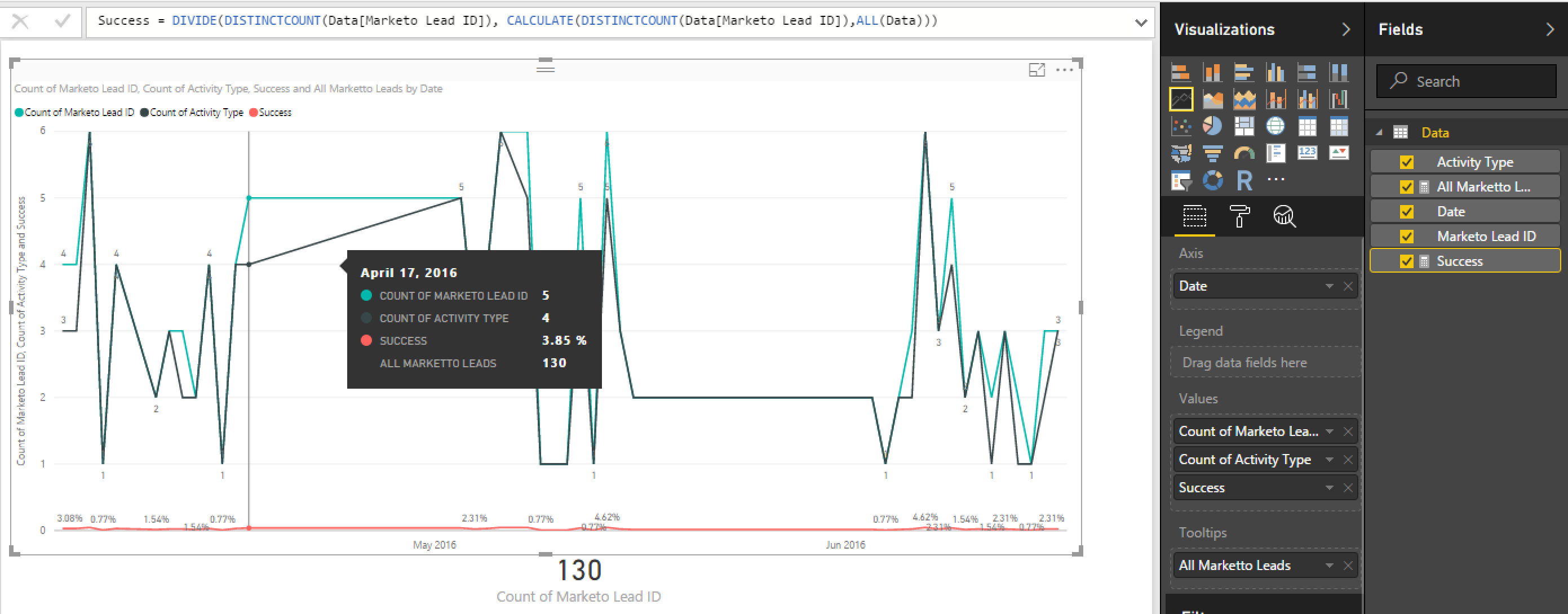Screen dimensions: 1568x614
Task: Select the funnel chart visualization
Action: pos(1212,153)
